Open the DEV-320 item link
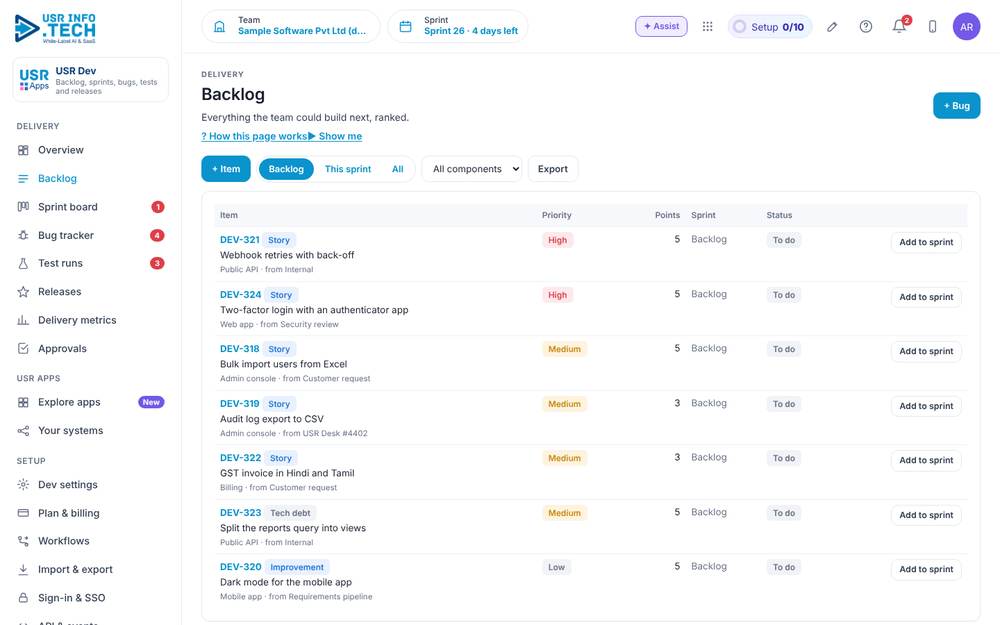1000x625 pixels. coord(240,567)
